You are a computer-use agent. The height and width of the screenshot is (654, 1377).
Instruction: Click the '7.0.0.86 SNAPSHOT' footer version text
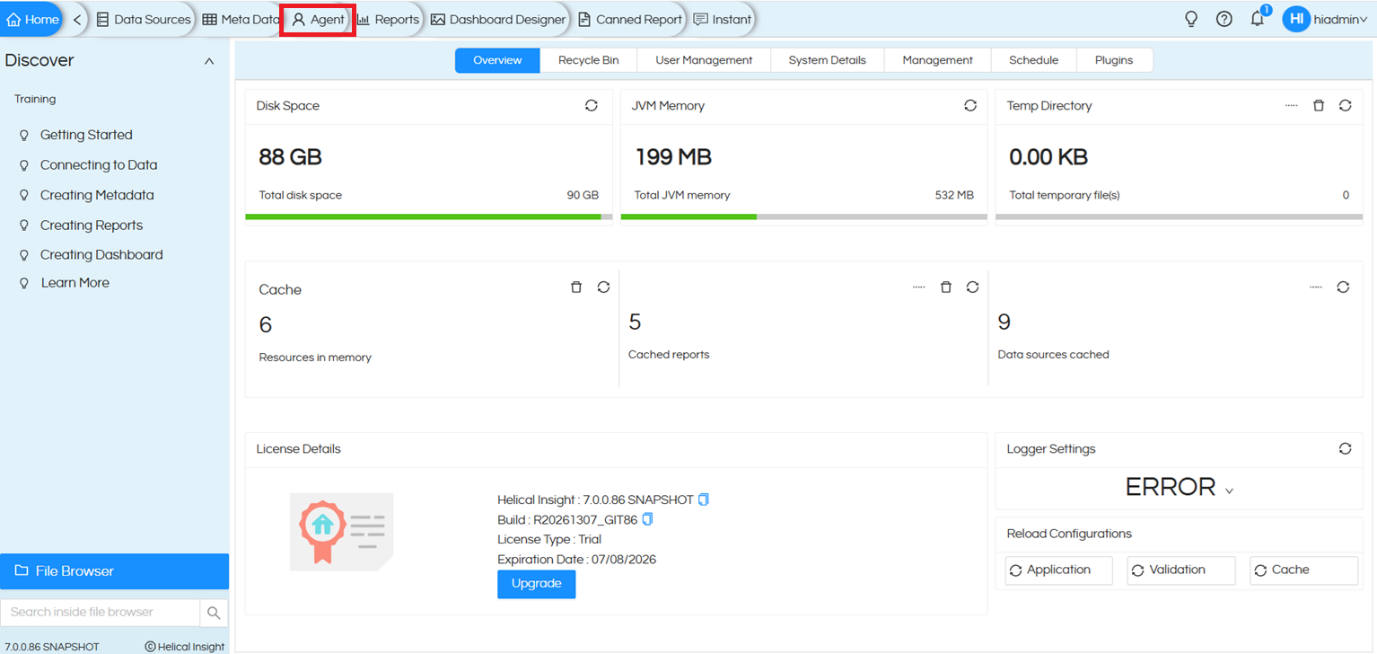point(52,646)
